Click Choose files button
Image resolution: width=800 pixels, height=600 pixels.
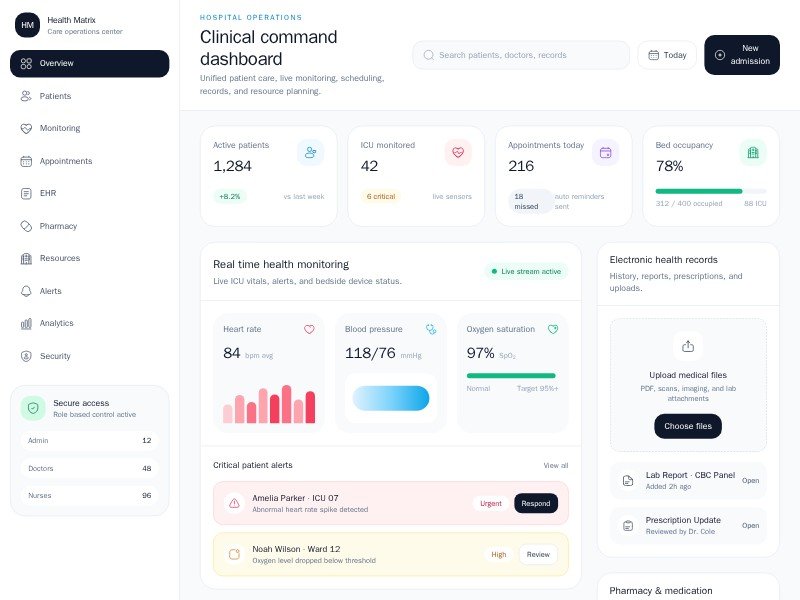687,426
